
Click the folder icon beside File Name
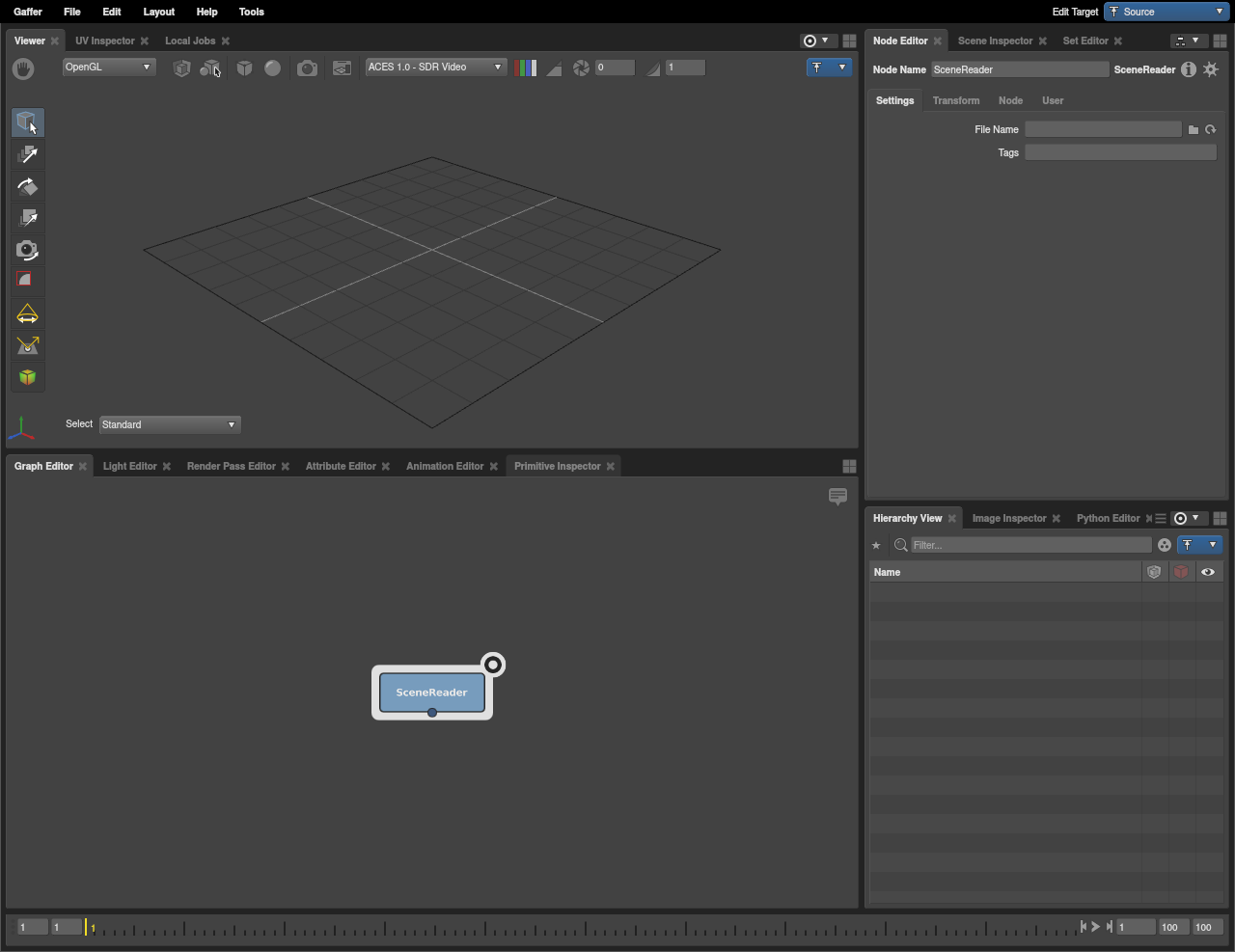click(x=1194, y=129)
